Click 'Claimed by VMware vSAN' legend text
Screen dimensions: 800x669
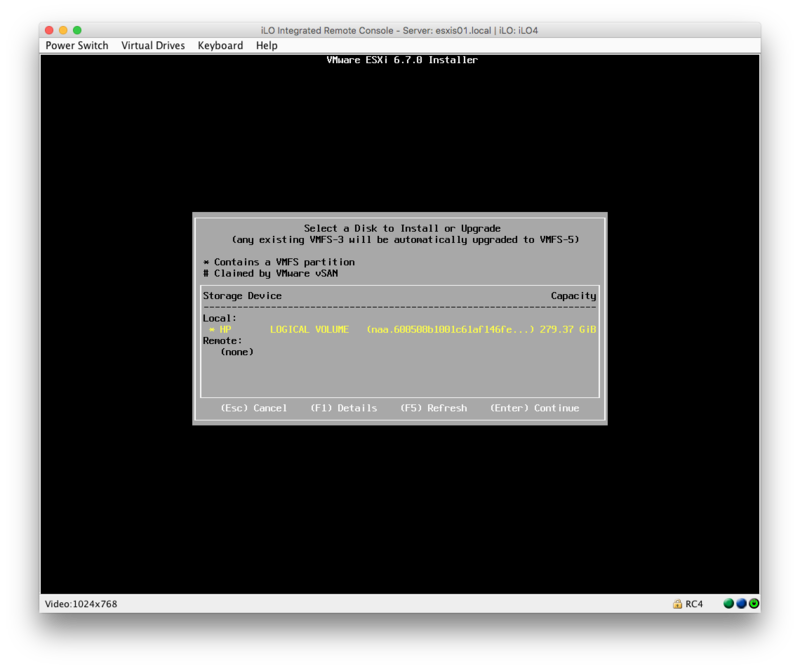[276, 273]
